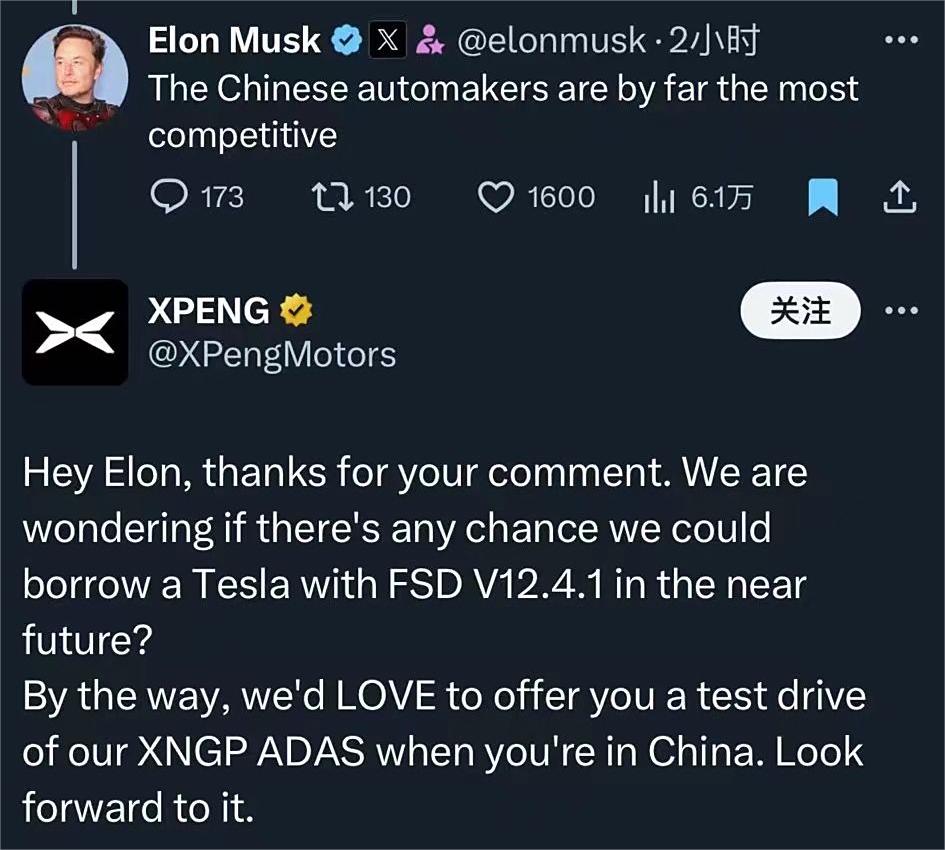Click the X affiliation badge

coord(387,41)
